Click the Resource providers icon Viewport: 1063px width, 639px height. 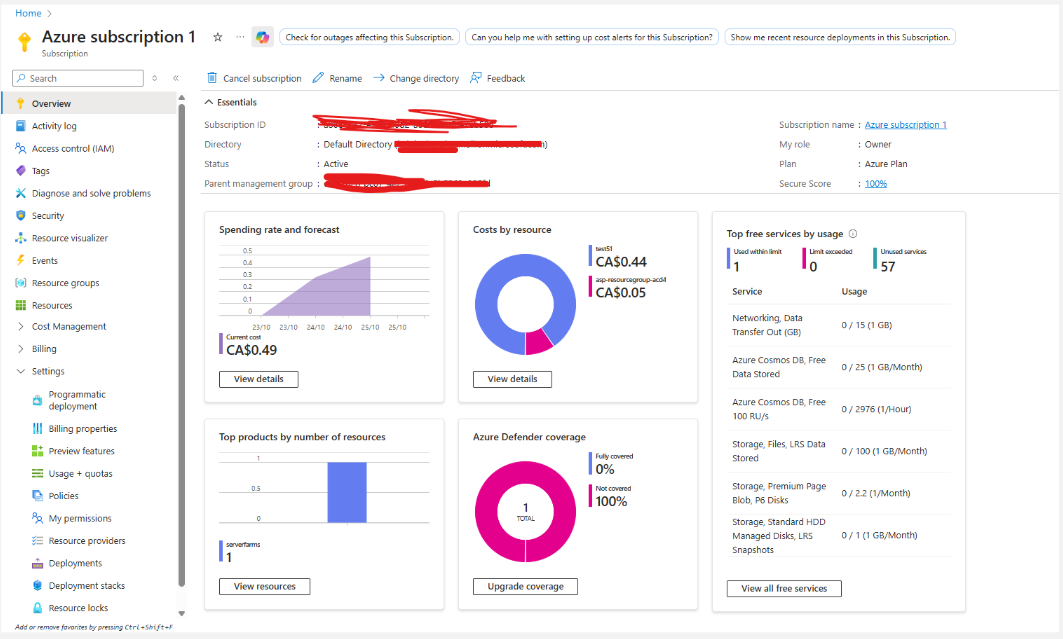pyautogui.click(x=37, y=541)
